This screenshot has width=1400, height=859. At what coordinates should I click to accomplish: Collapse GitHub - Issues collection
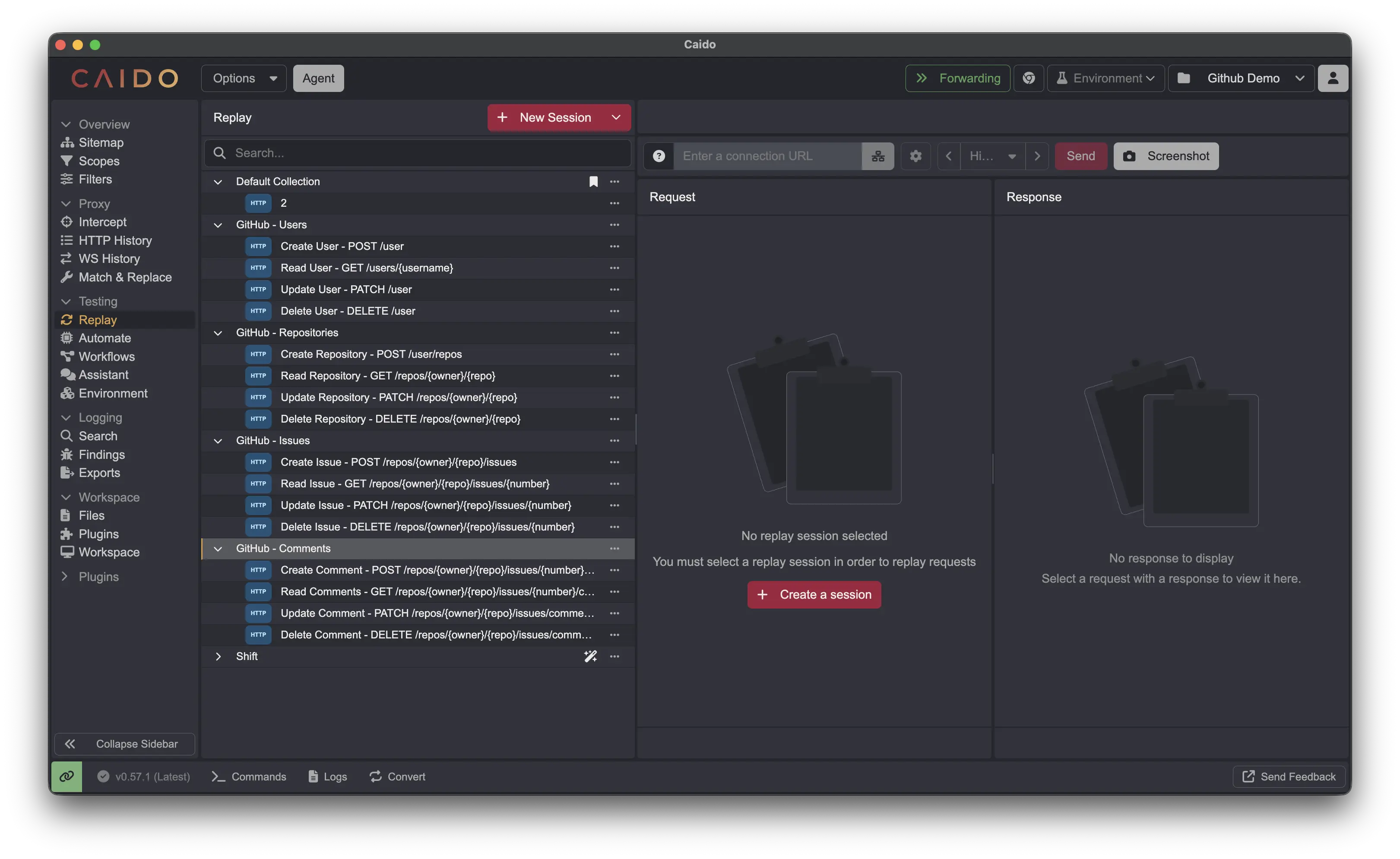(x=218, y=441)
